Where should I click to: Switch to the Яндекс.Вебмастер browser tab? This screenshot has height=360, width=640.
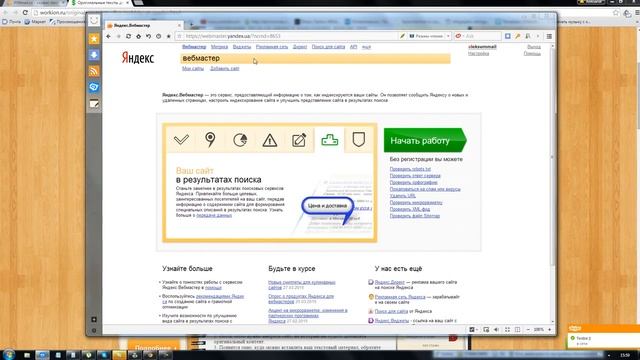(x=143, y=25)
